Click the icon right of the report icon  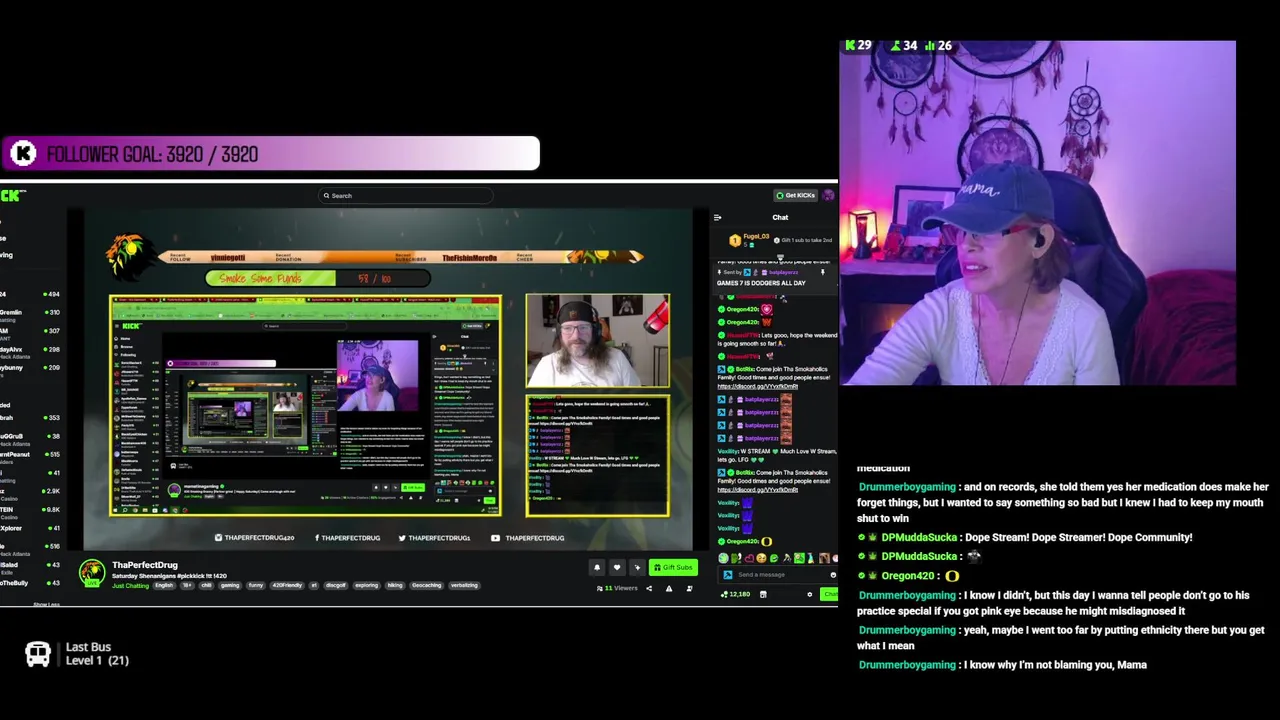click(688, 588)
